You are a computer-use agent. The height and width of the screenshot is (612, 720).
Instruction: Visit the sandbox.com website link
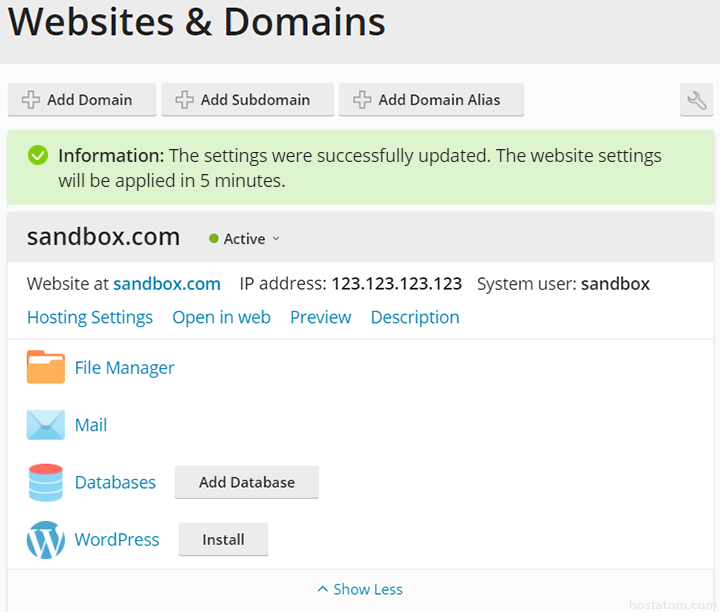click(x=166, y=284)
